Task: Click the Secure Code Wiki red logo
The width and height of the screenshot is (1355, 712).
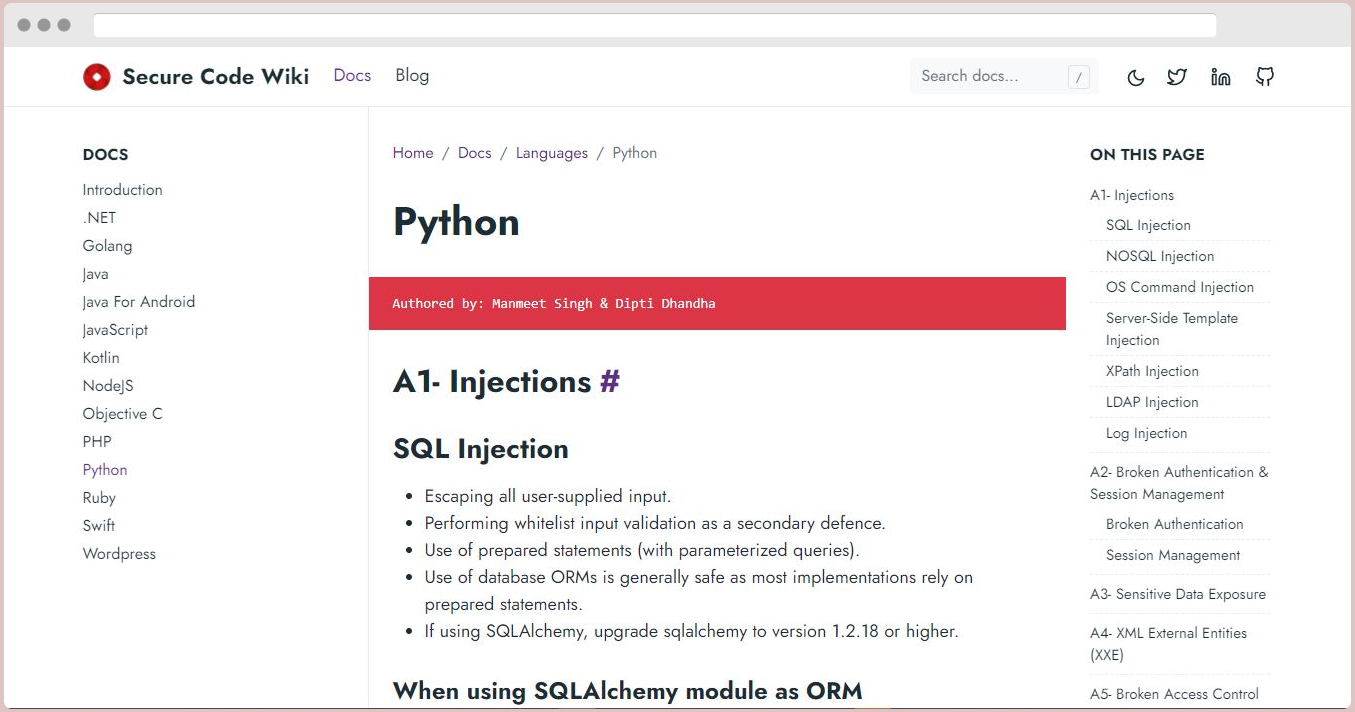Action: pos(97,77)
